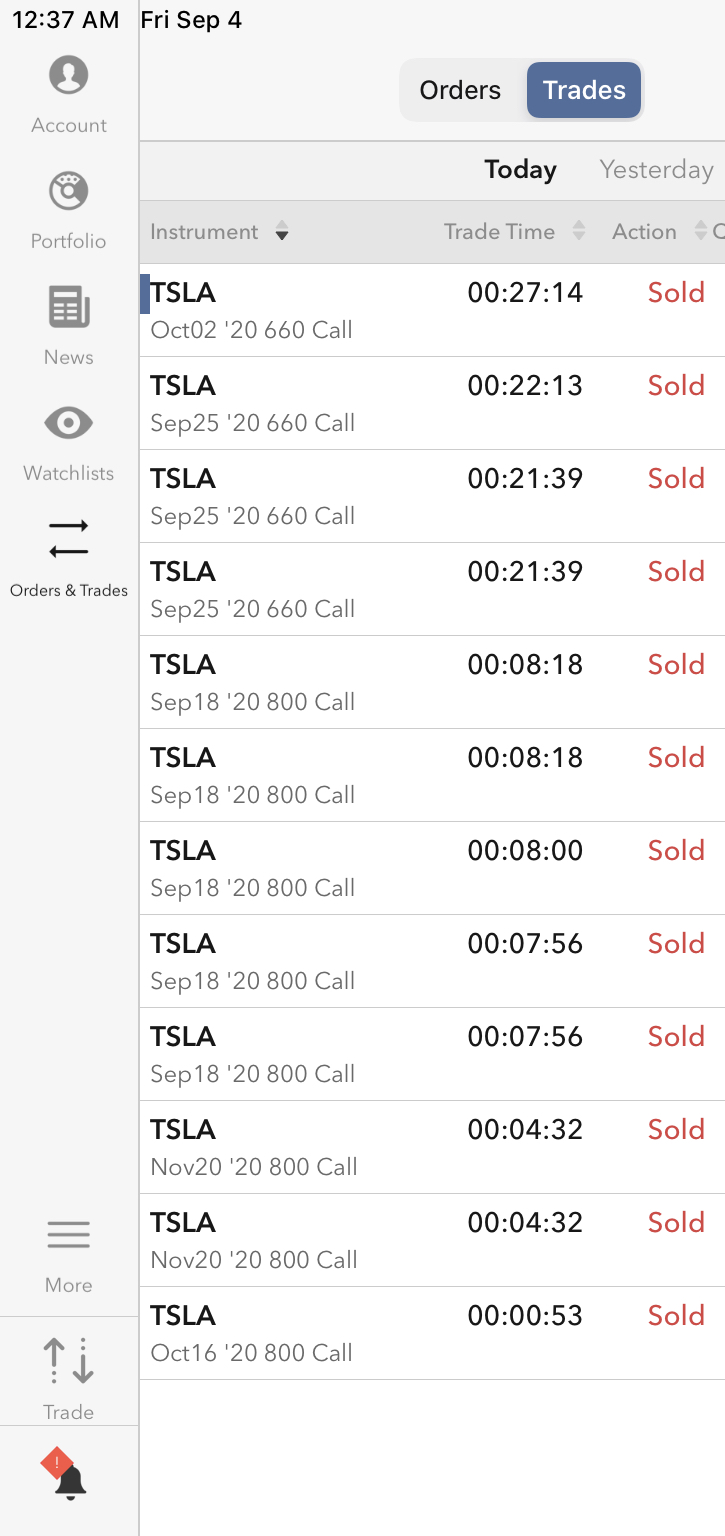Switch to Yesterday's trades tab
Viewport: 725px width, 1536px height.
[656, 170]
